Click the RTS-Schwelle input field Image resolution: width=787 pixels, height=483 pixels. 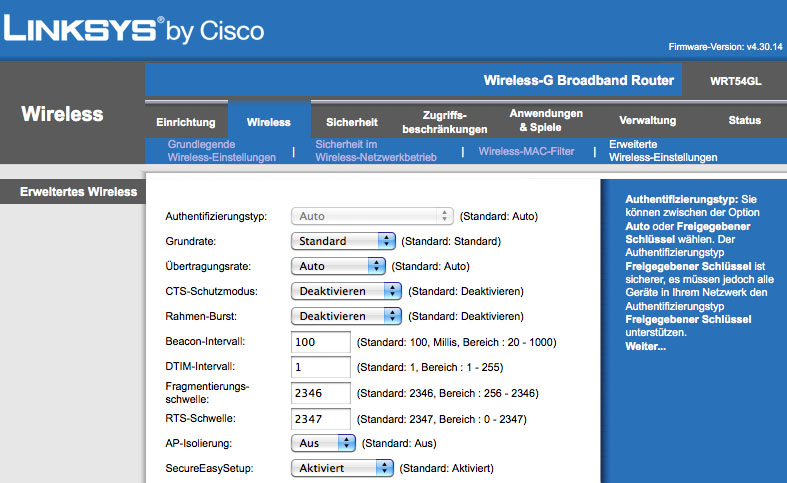point(321,419)
